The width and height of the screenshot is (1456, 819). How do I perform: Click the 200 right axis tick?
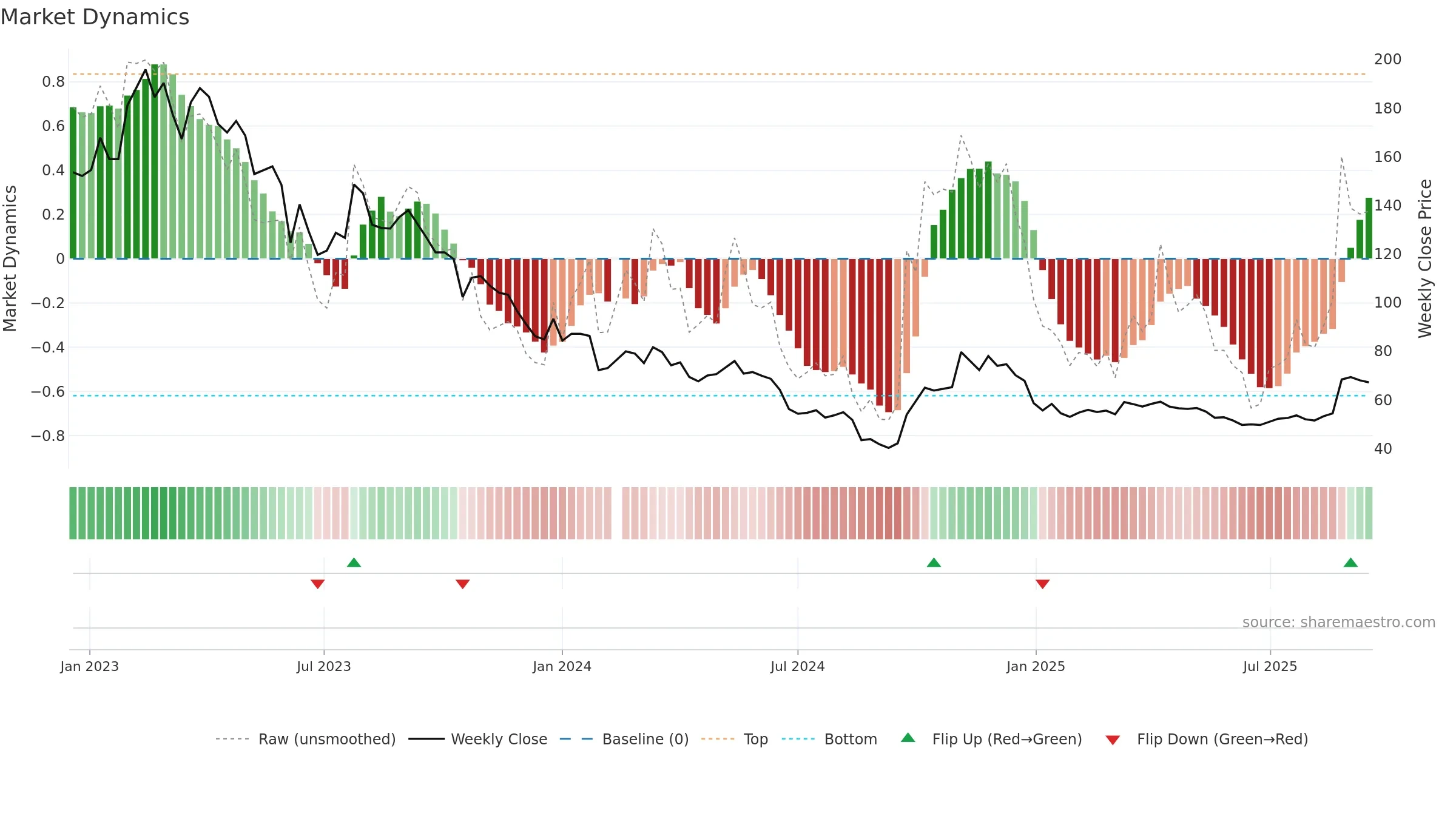[x=1388, y=59]
